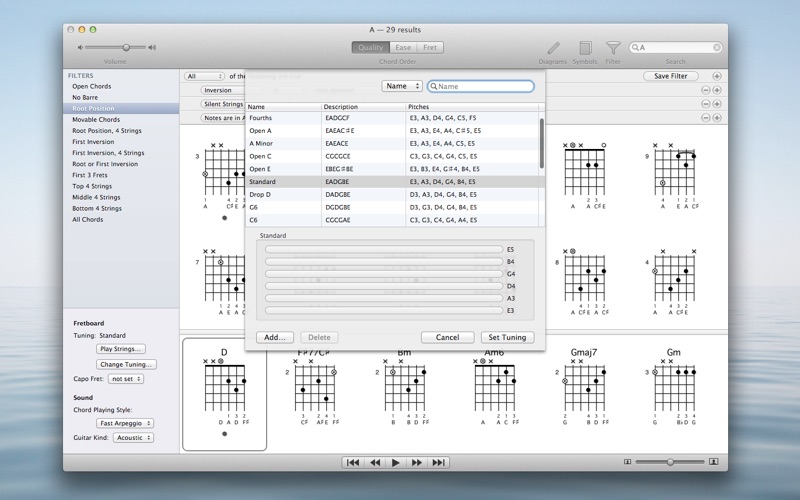Click the tuning list scrollbar

click(541, 143)
